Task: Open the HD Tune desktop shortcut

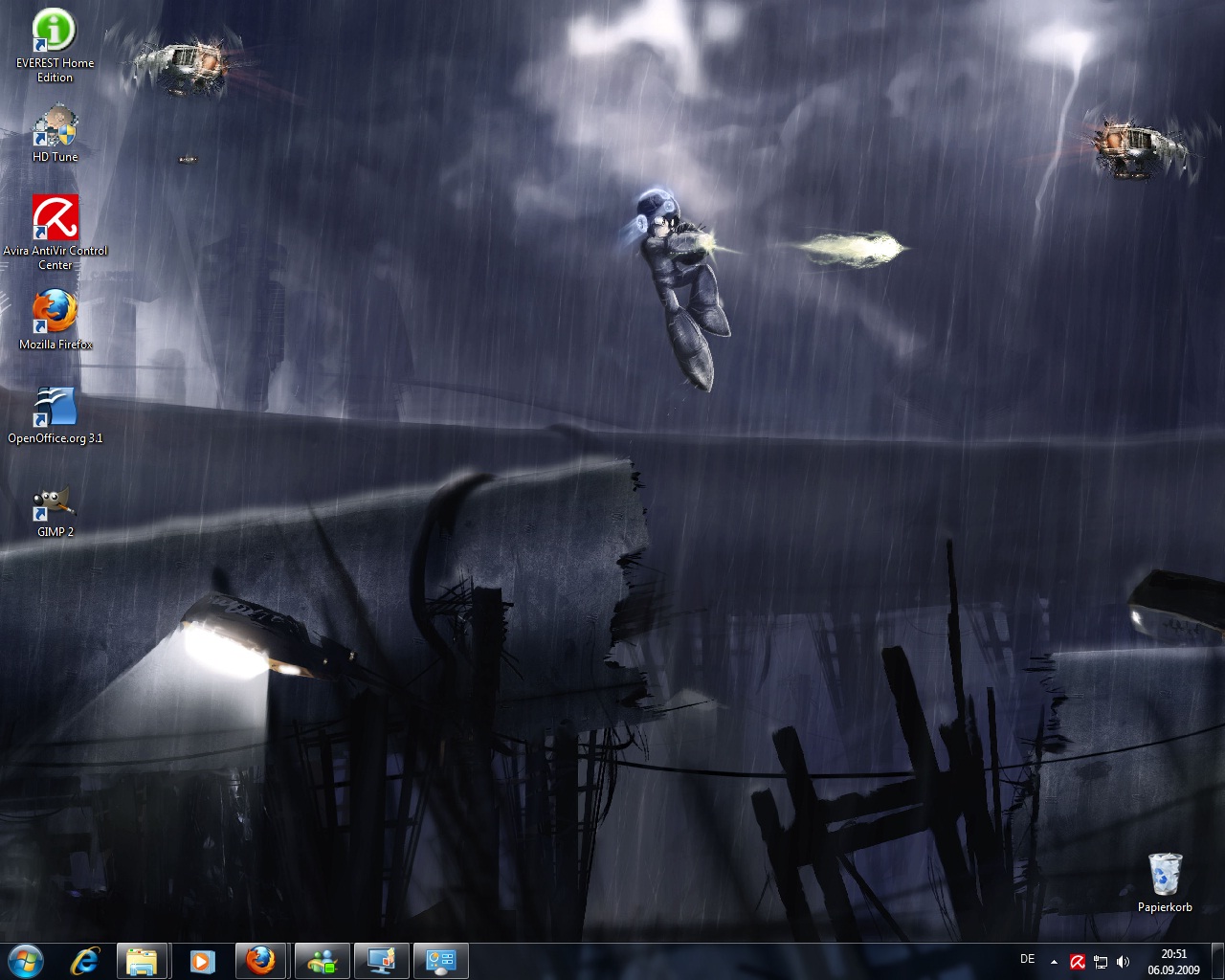Action: [x=55, y=127]
